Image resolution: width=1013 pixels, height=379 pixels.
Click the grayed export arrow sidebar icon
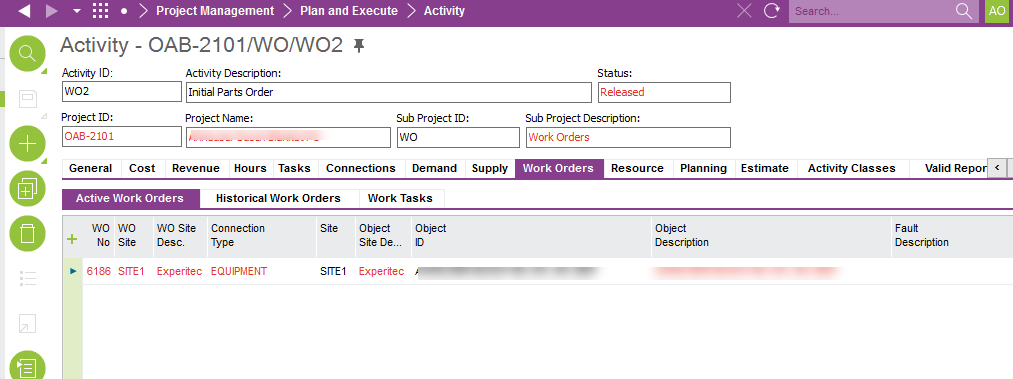[x=28, y=323]
